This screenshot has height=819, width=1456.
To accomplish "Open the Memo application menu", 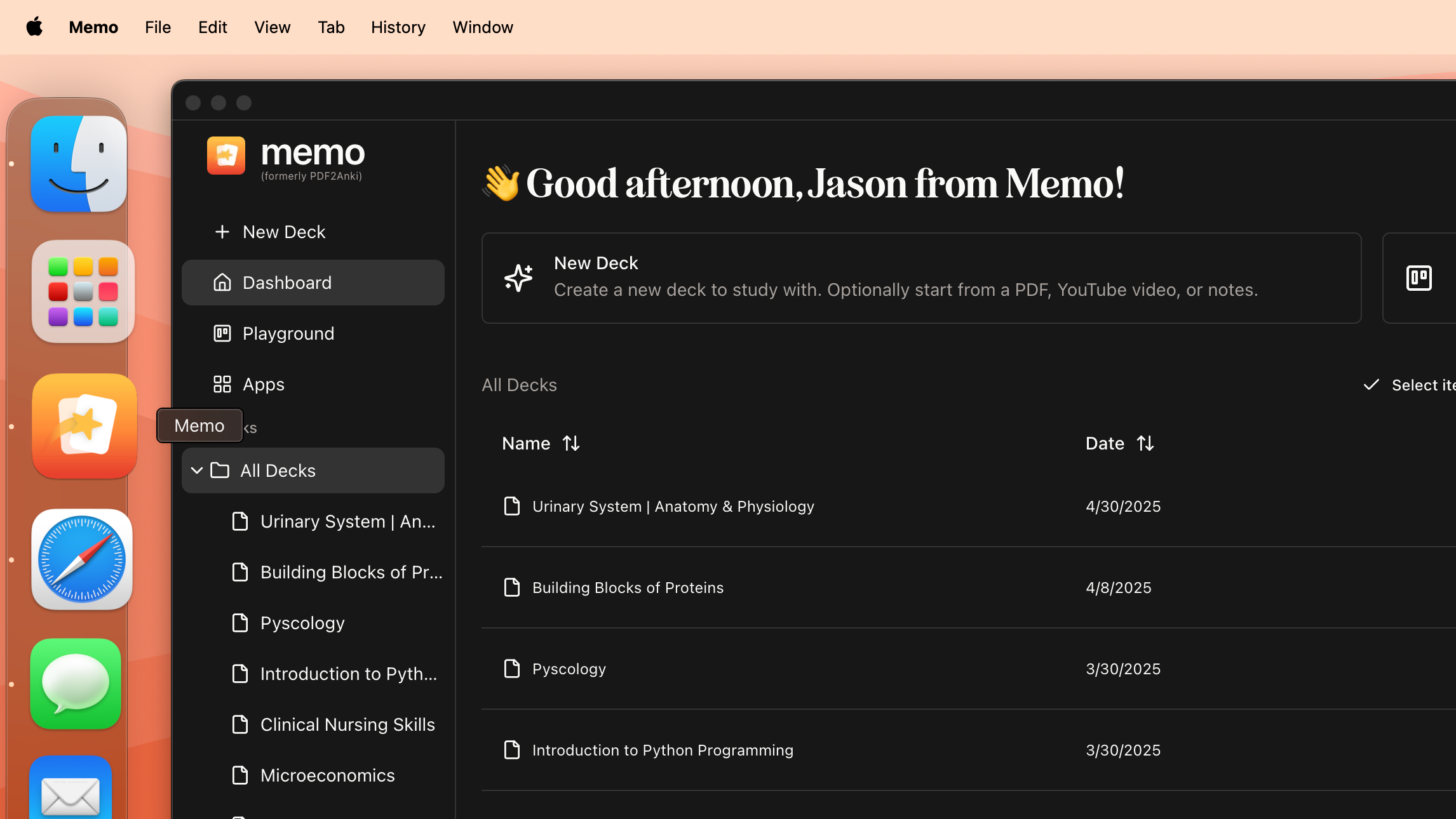I will tap(93, 27).
